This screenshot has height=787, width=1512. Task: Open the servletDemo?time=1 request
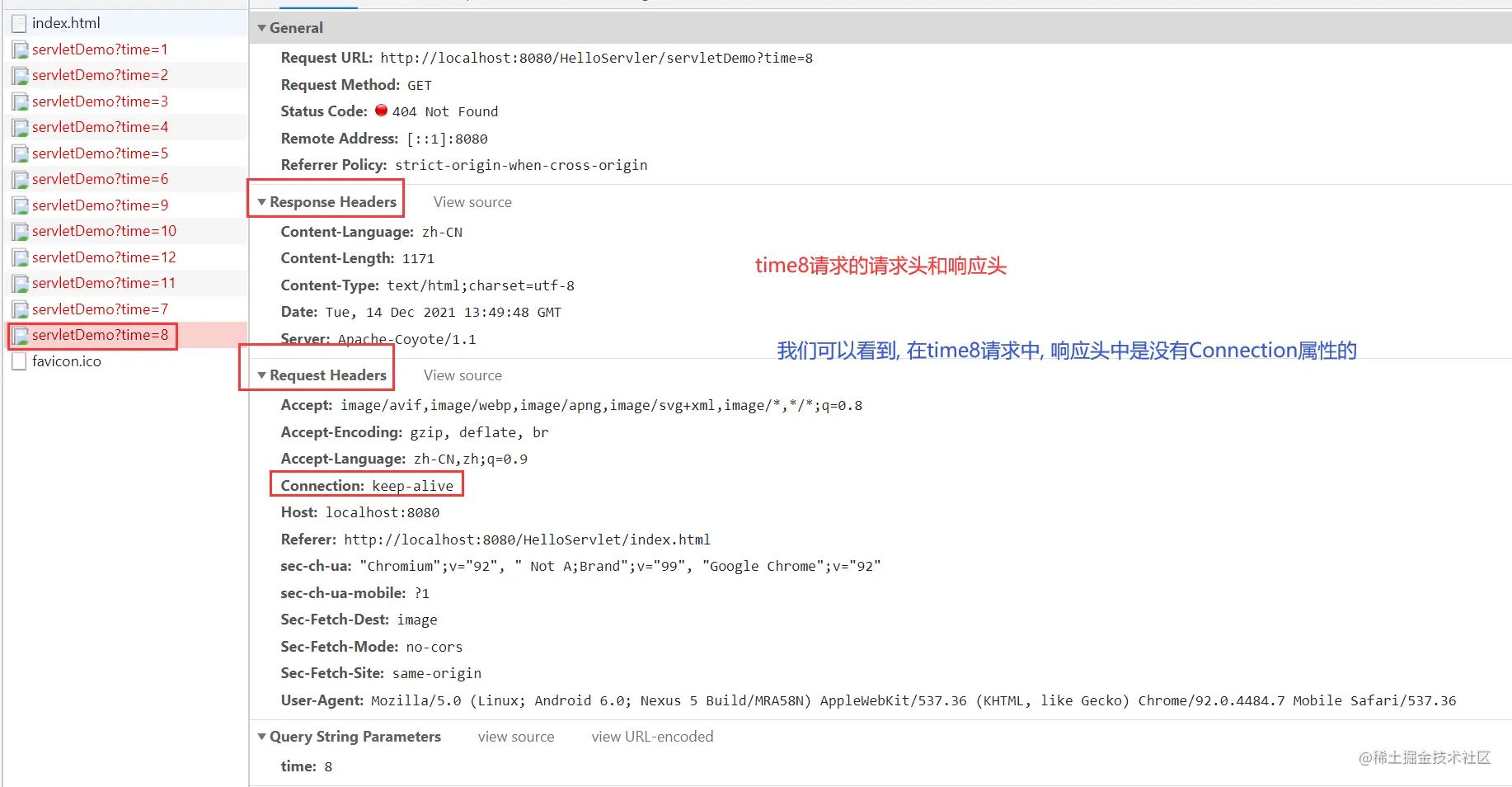click(x=100, y=49)
